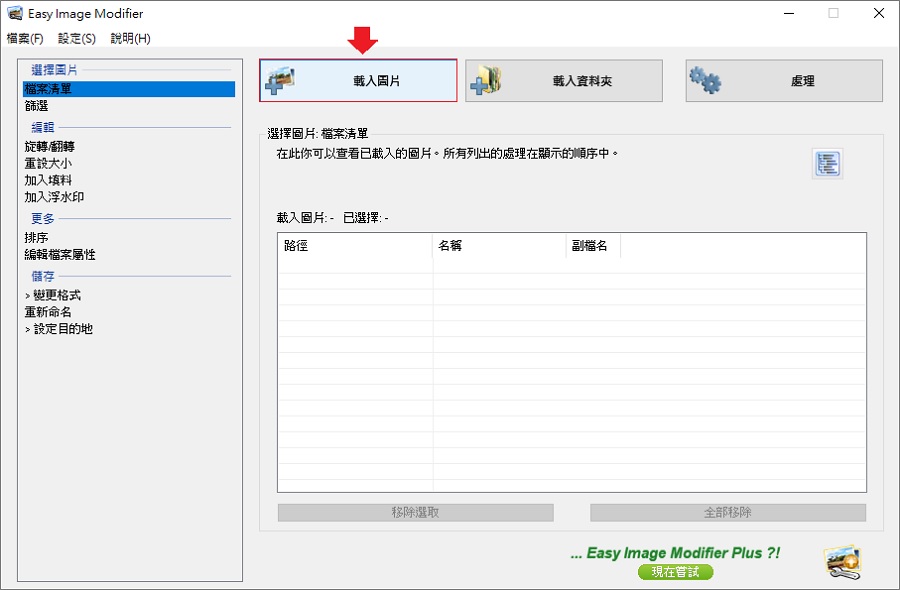Open the 重設大小 resize option
Screen dimensions: 900x590
48,163
